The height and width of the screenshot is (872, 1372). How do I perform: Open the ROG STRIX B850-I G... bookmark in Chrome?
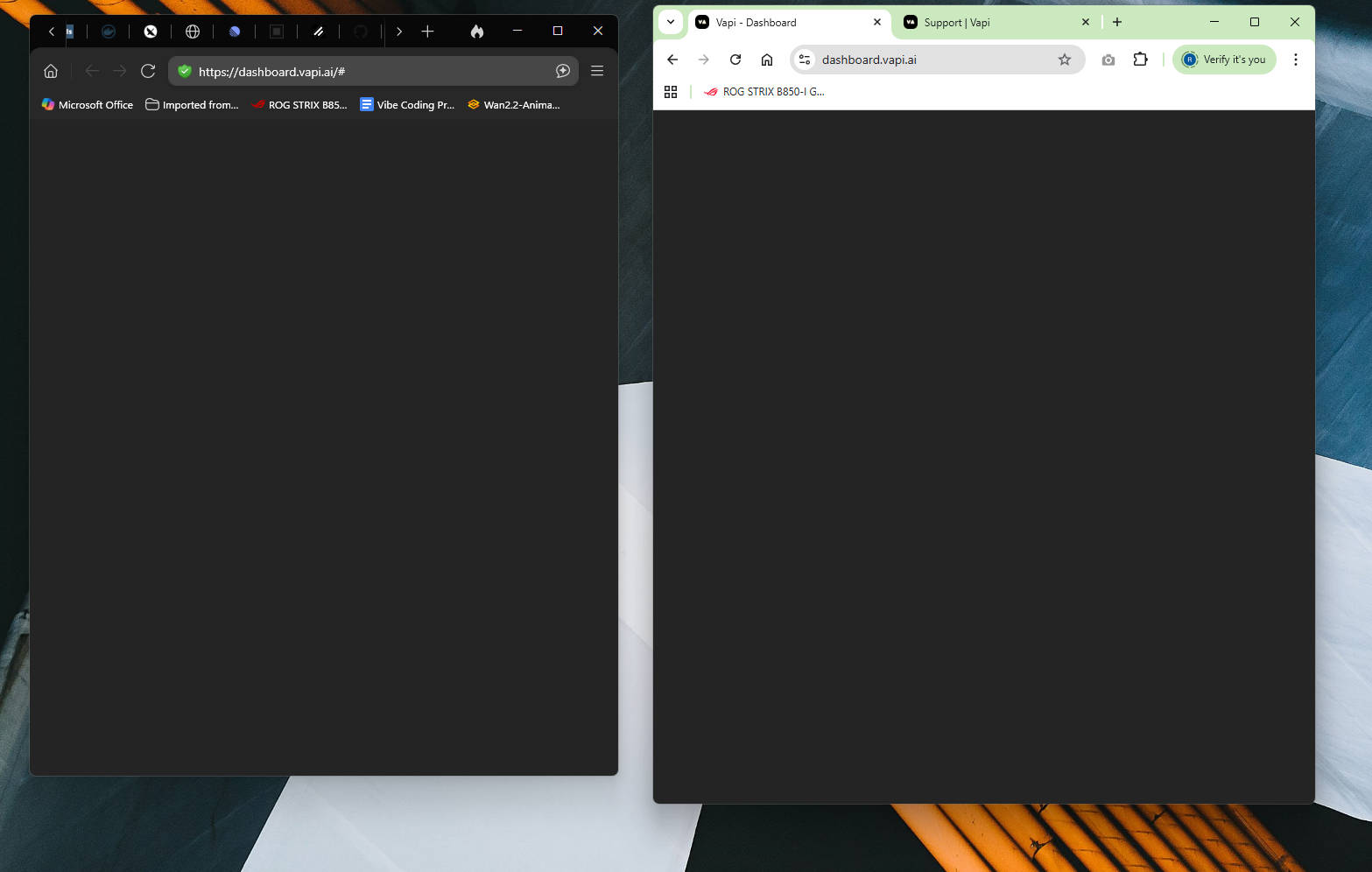(x=764, y=92)
